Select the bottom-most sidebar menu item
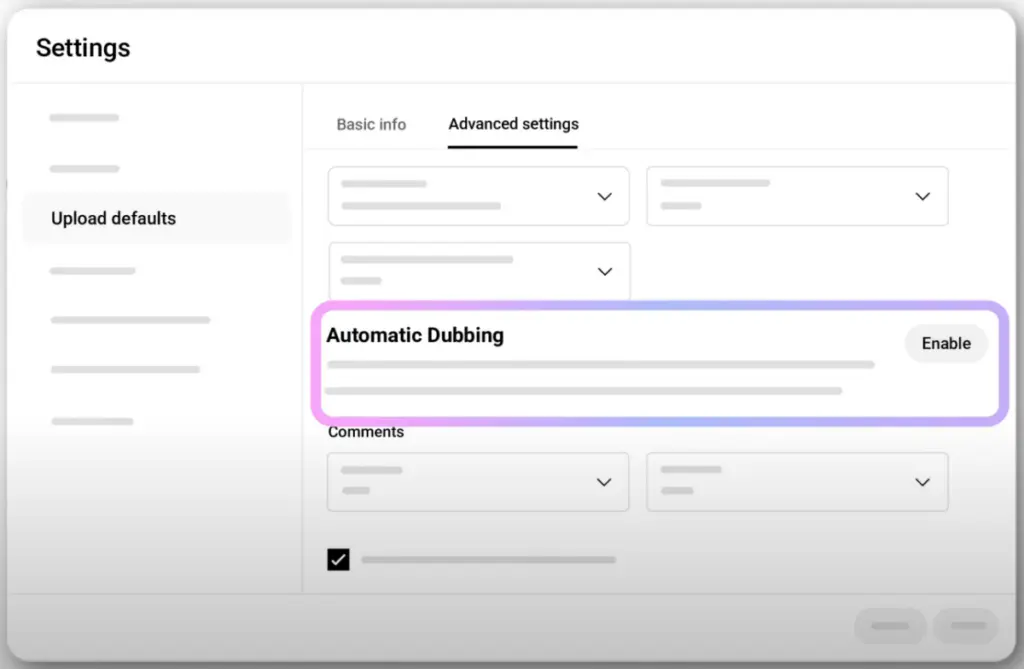The width and height of the screenshot is (1024, 669). pos(93,422)
